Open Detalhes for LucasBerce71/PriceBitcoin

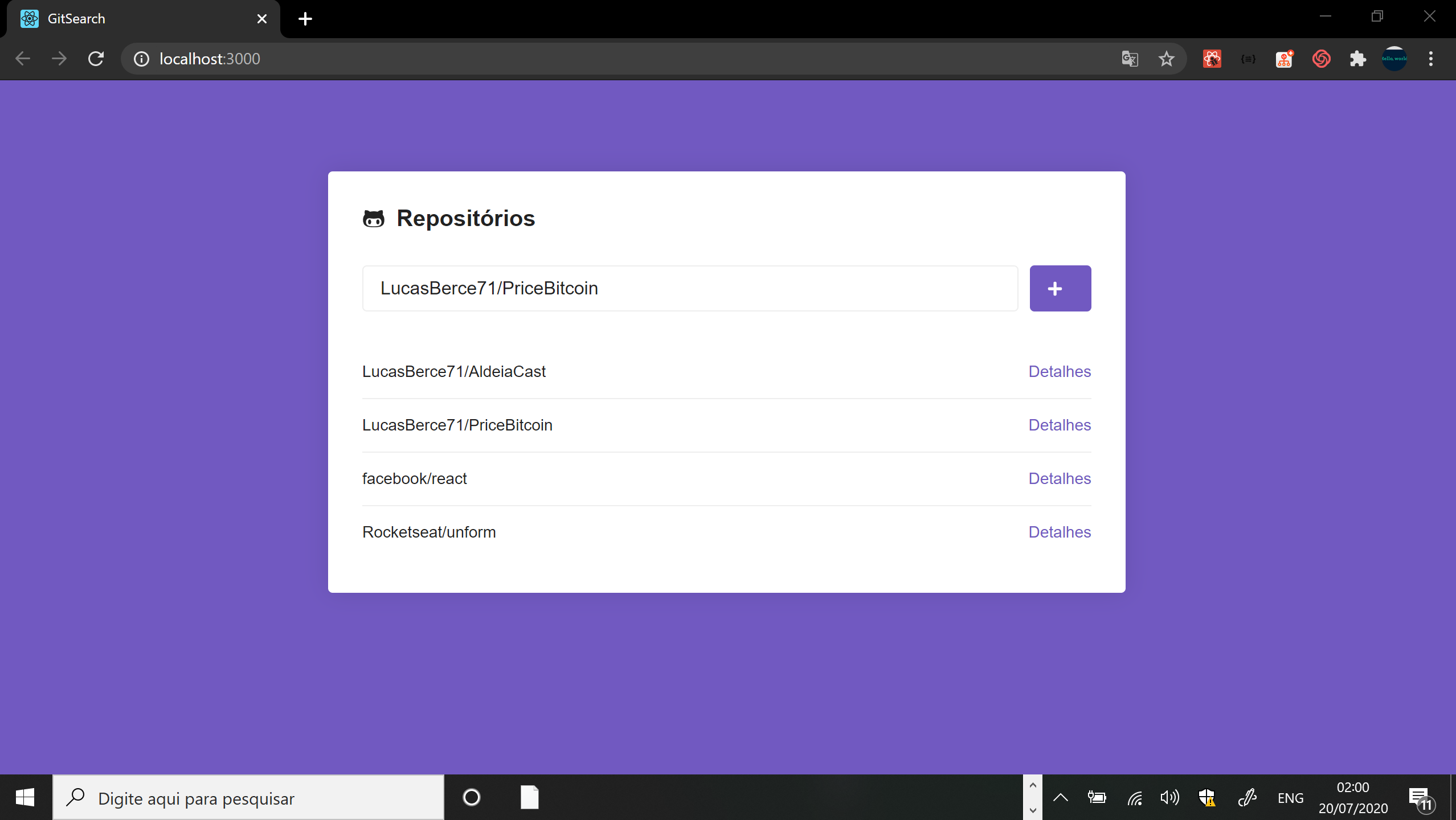(1059, 425)
